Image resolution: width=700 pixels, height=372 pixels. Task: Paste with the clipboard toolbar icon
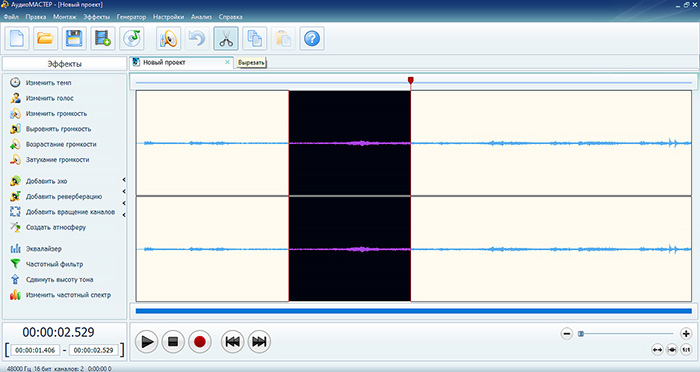[283, 38]
